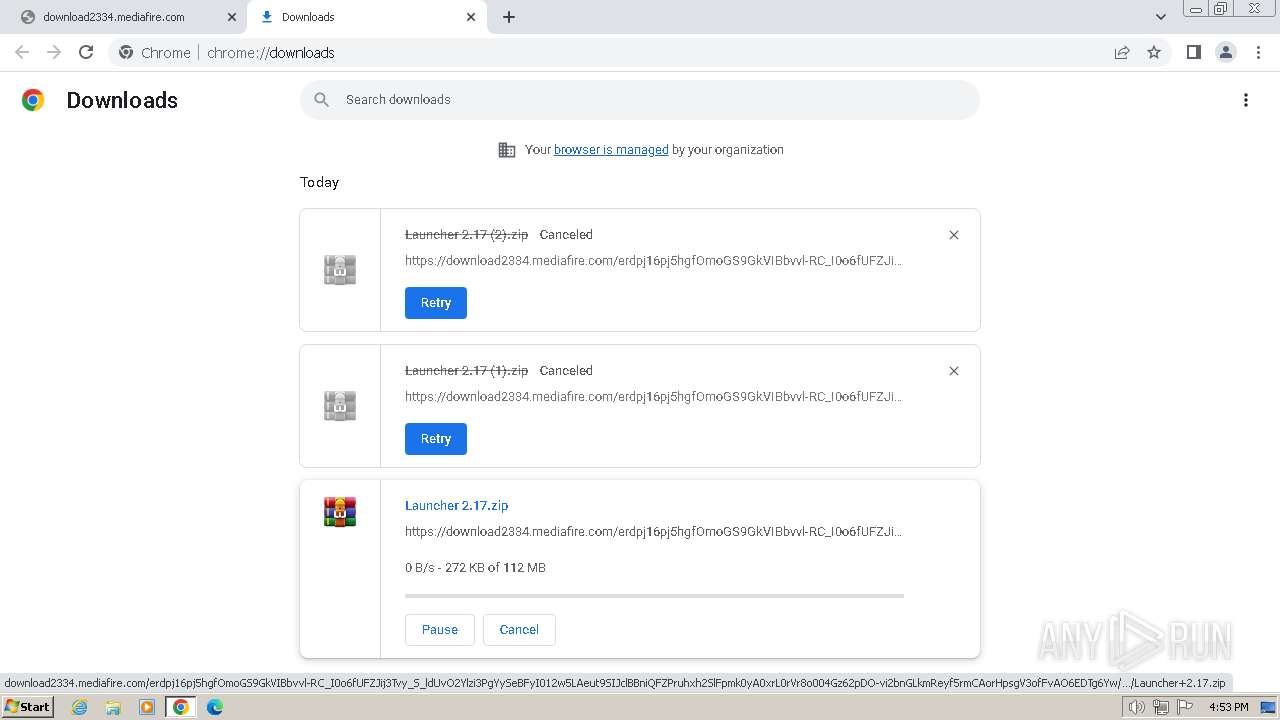Share this page icon in address bar

coord(1122,52)
